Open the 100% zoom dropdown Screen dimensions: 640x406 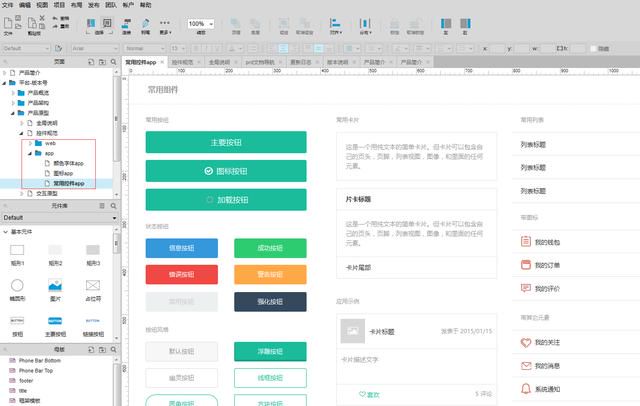(201, 24)
